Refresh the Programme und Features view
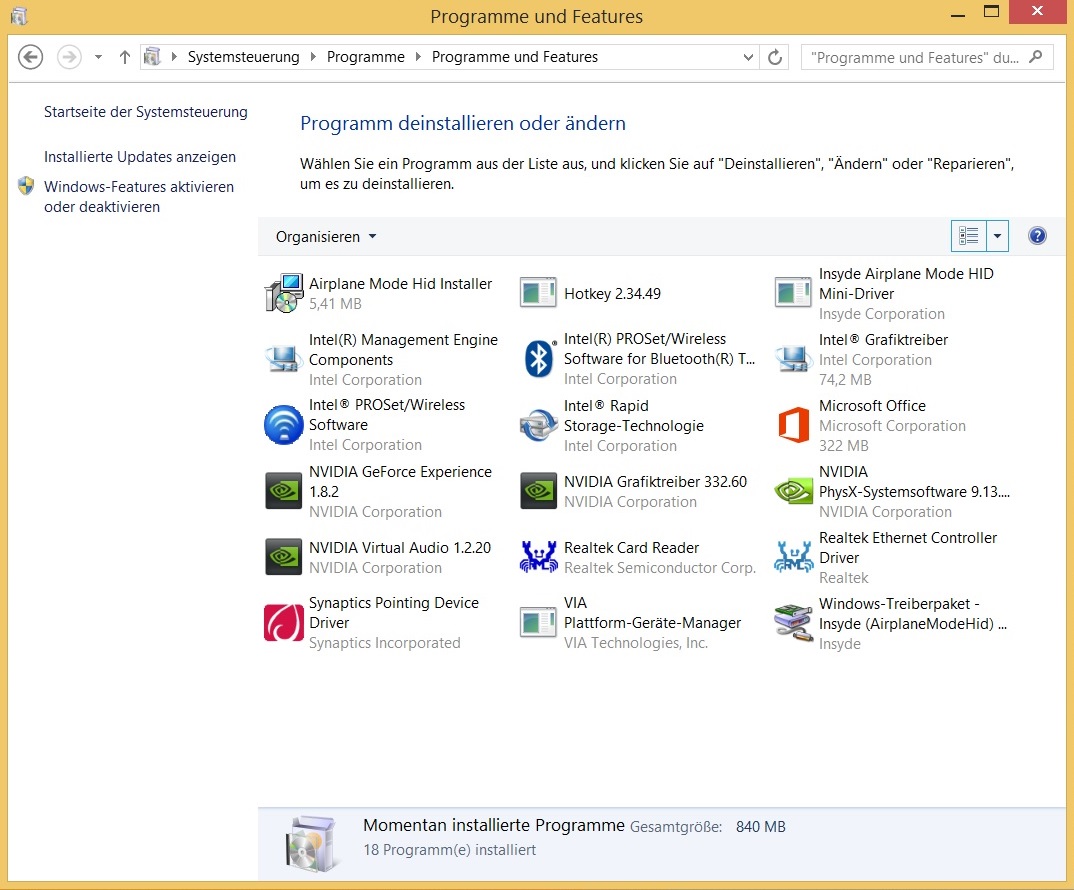Screen dimensions: 1074x890 point(775,57)
